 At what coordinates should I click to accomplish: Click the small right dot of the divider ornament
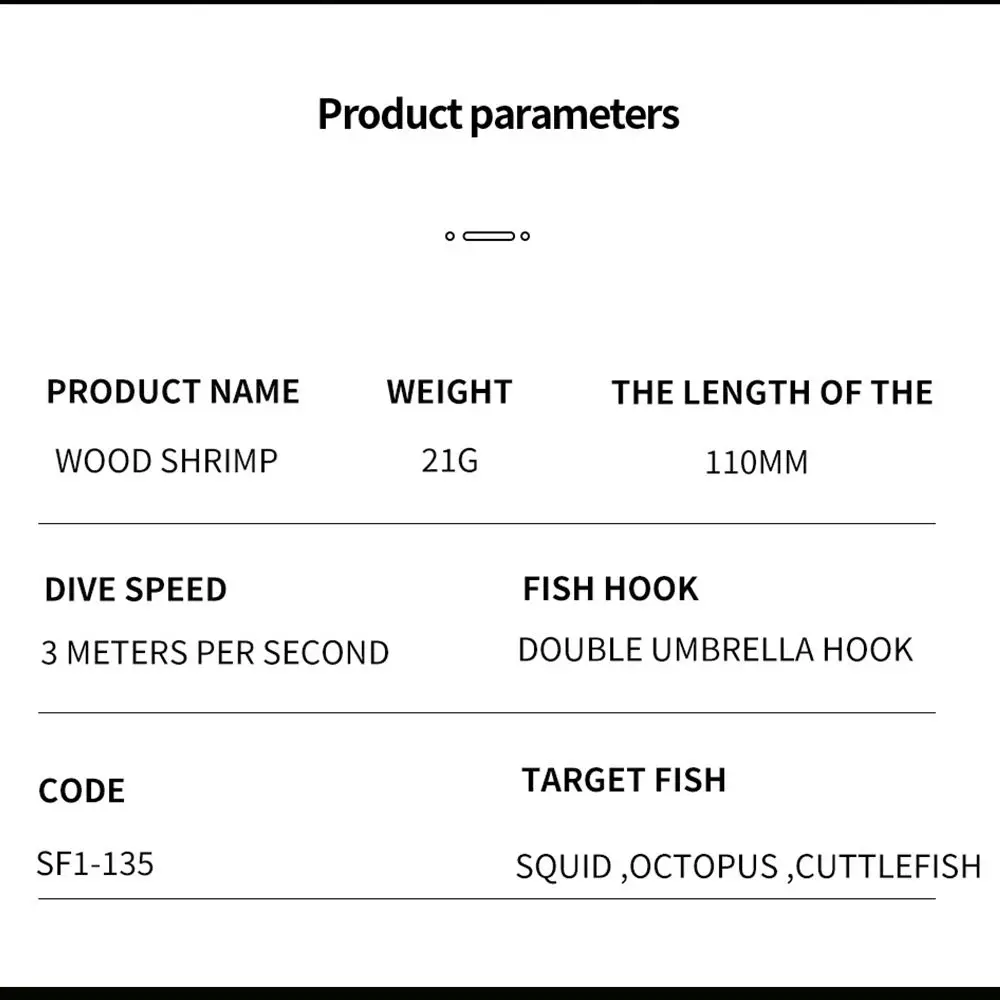(526, 236)
